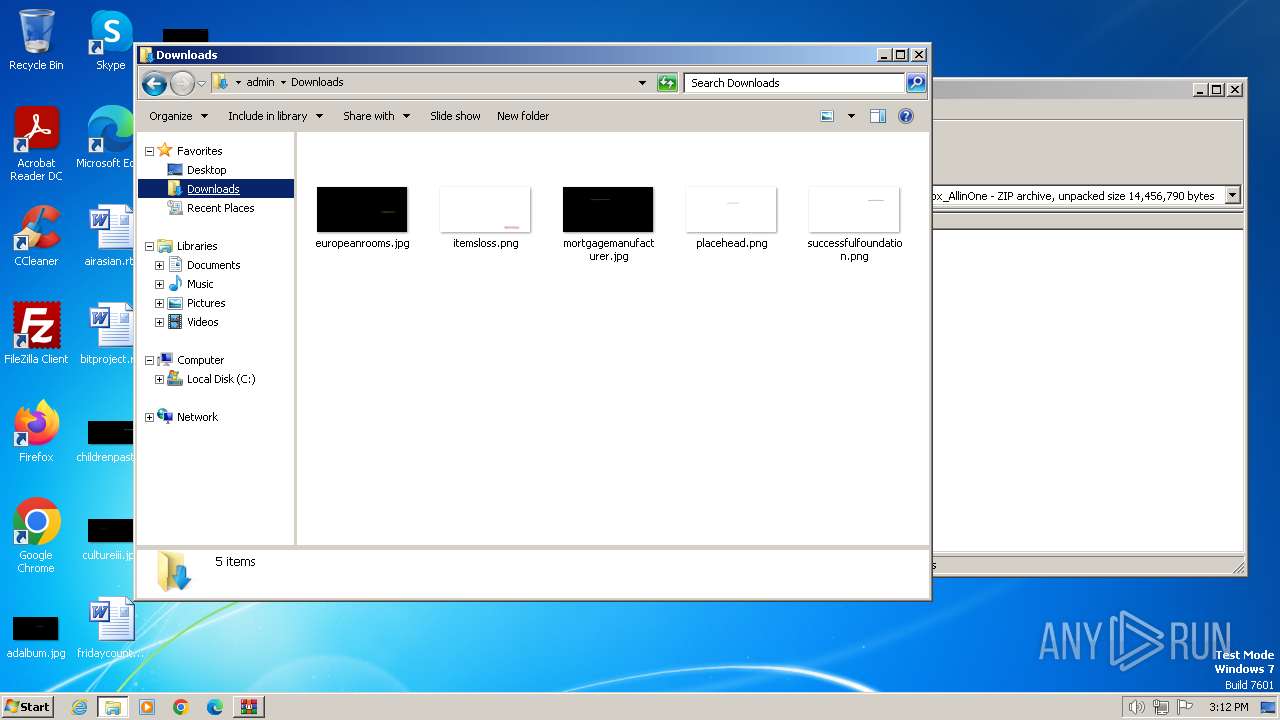Image resolution: width=1280 pixels, height=720 pixels.
Task: Click Chrome icon in taskbar
Action: click(x=181, y=707)
